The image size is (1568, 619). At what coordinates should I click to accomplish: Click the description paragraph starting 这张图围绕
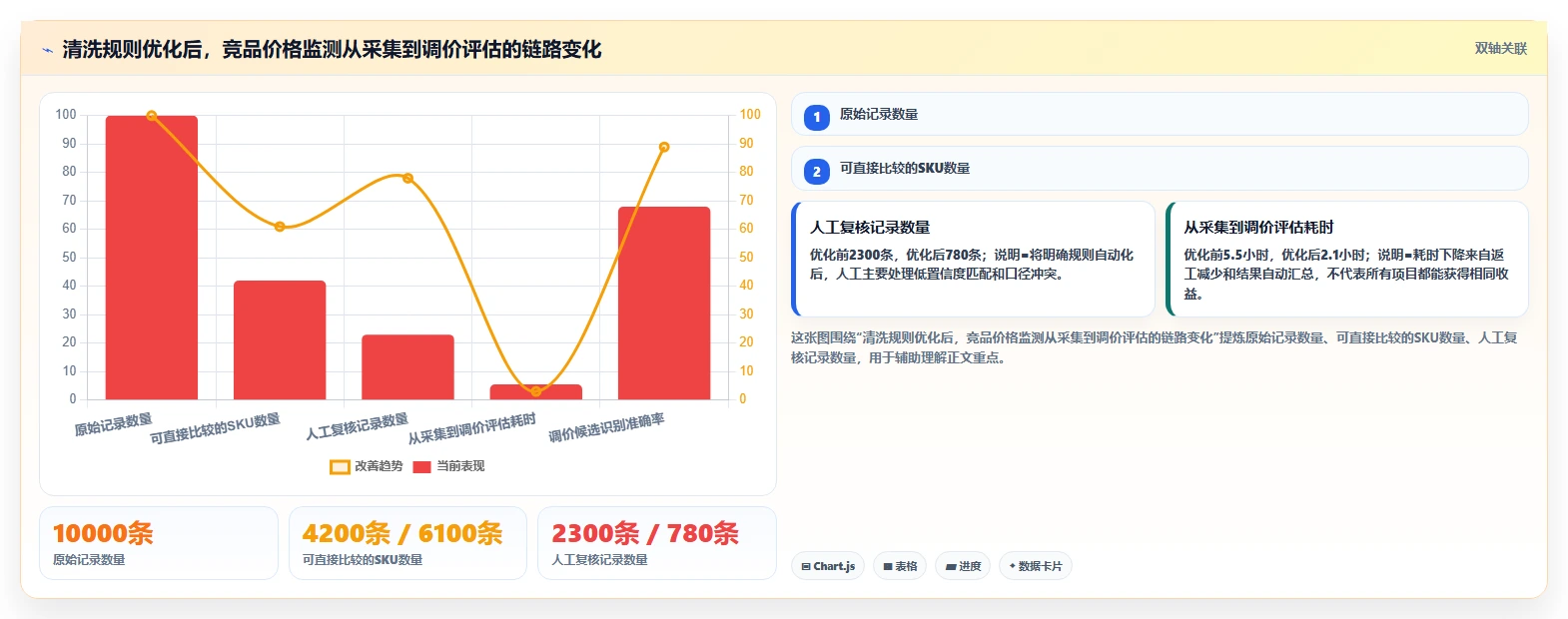coord(1155,347)
